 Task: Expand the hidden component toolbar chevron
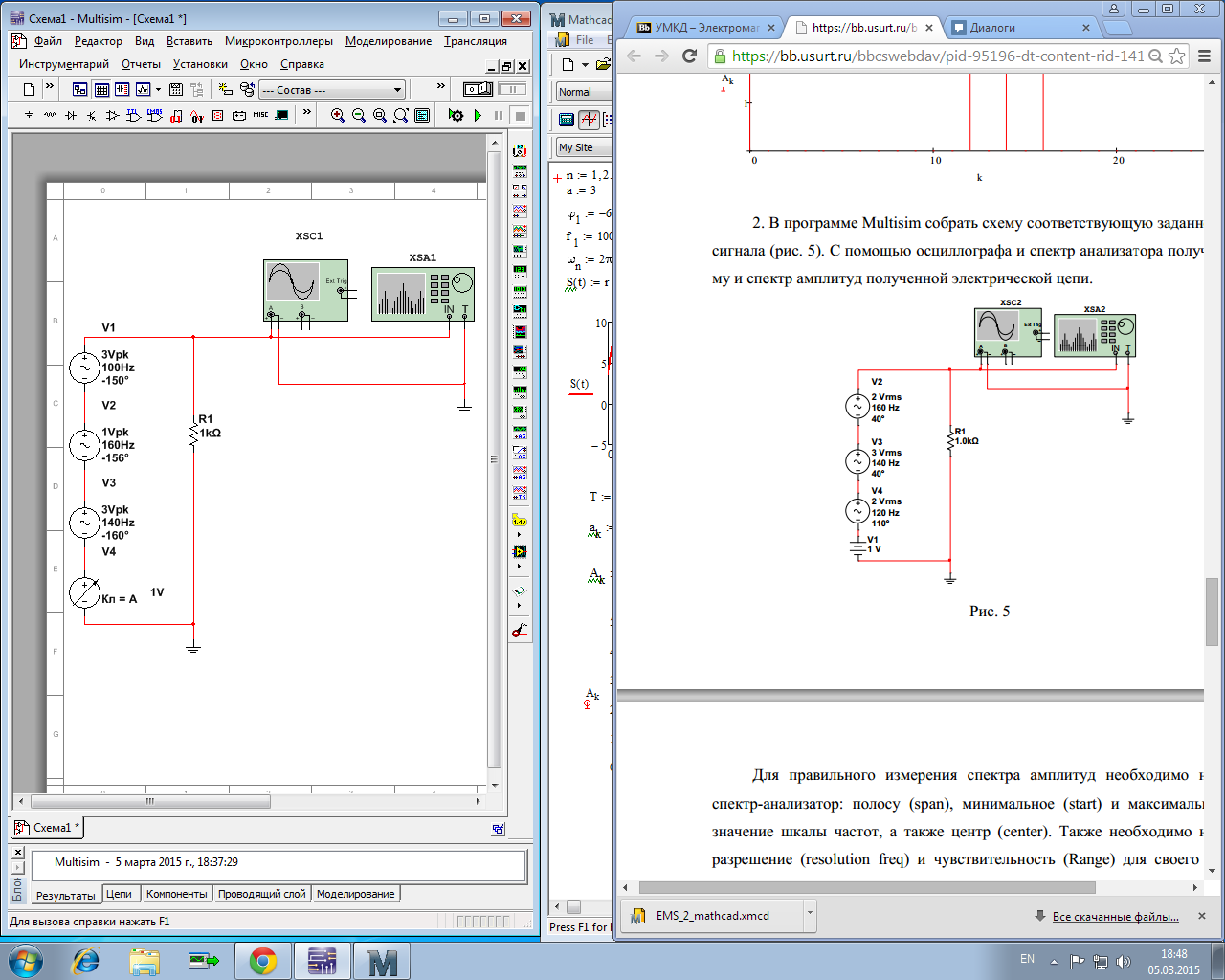(x=306, y=113)
